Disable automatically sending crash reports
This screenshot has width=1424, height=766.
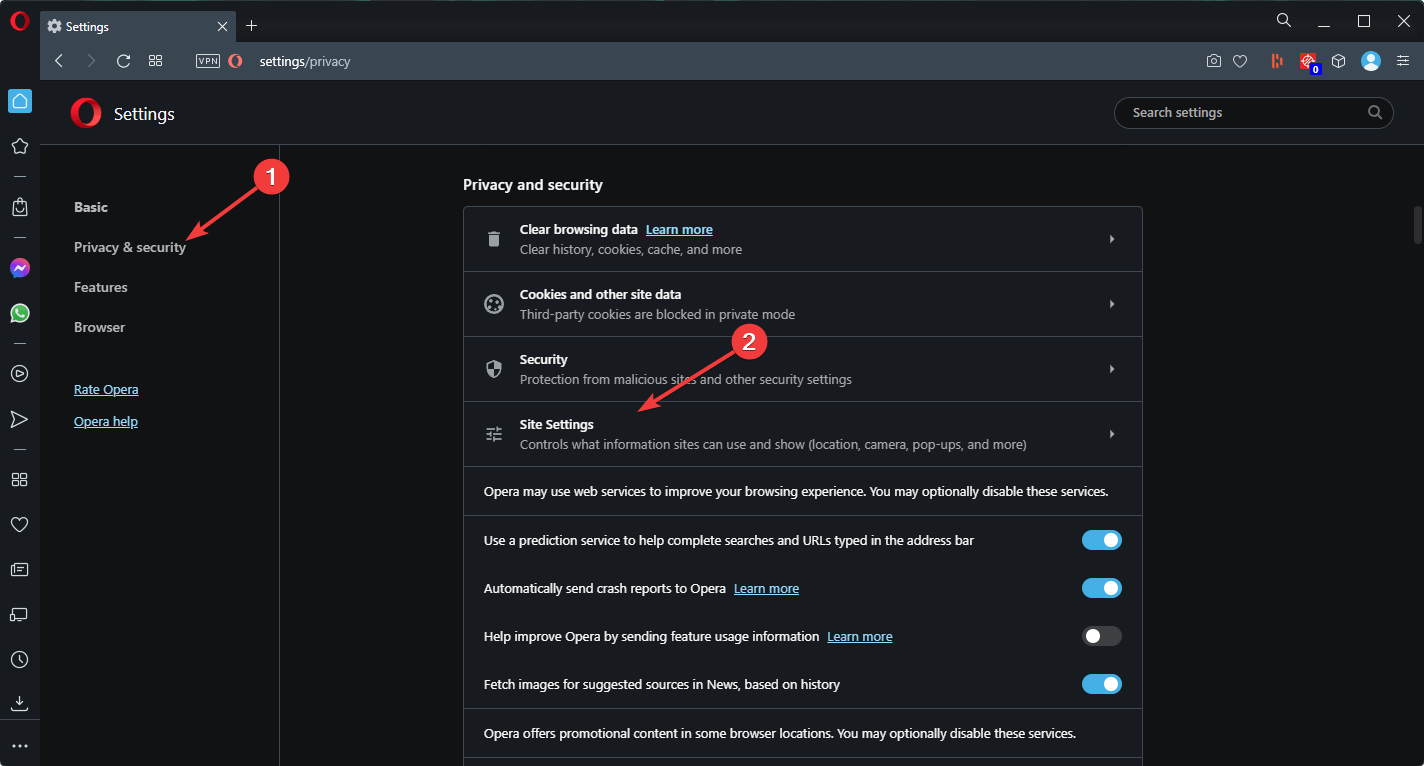1102,588
